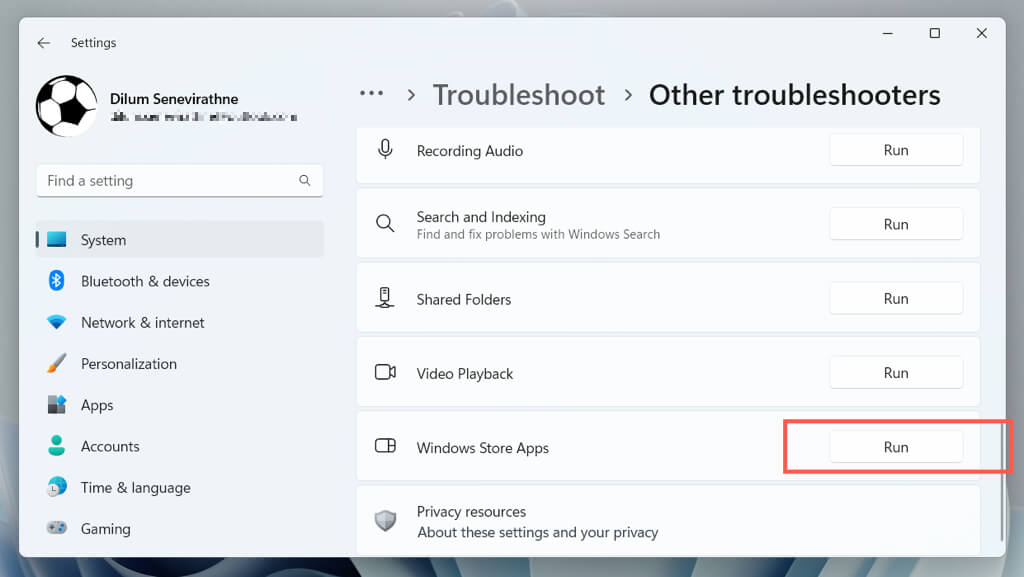Click the search magnifier icon
This screenshot has height=577, width=1024.
pos(304,181)
